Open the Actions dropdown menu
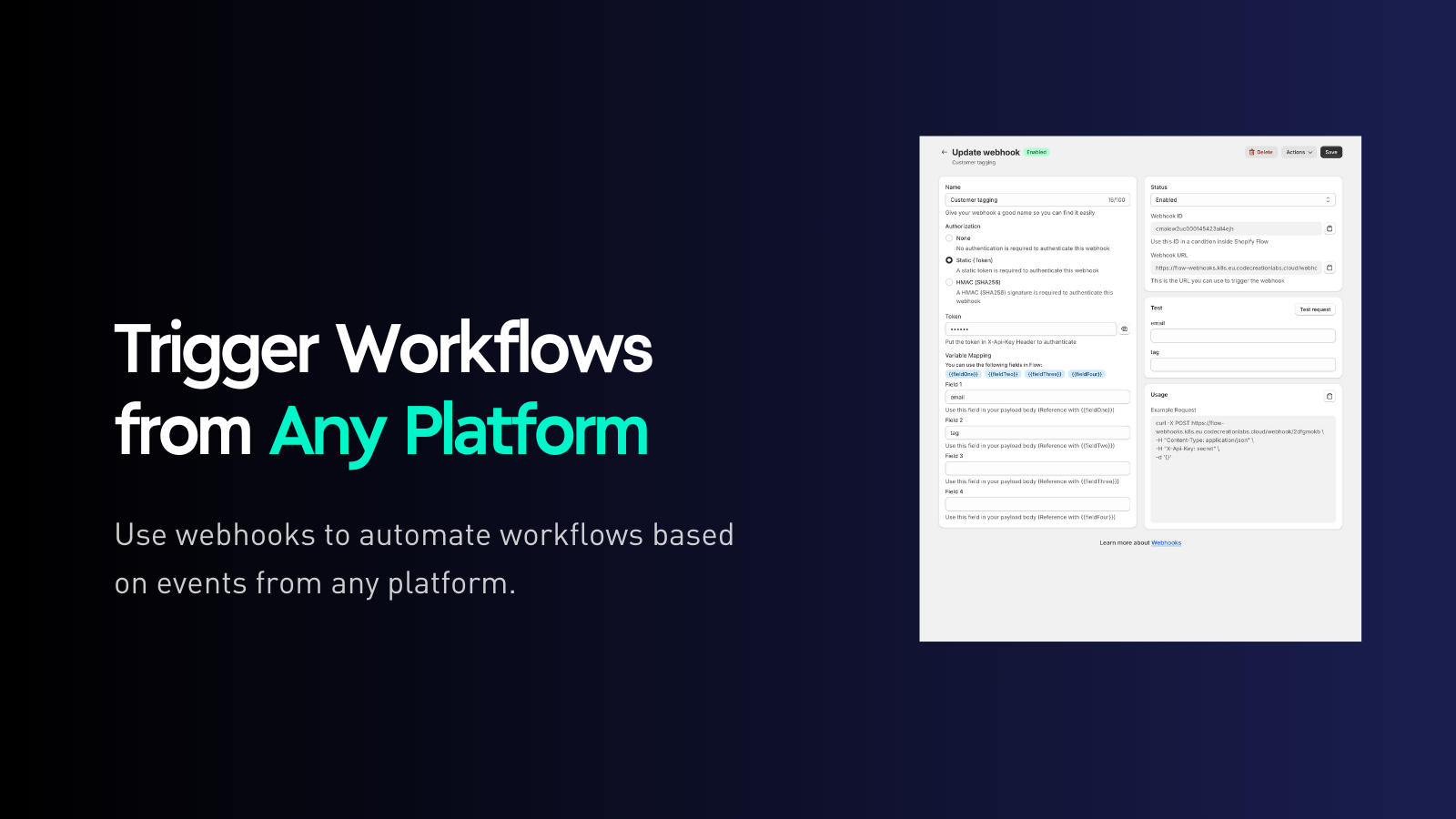This screenshot has width=1456, height=819. click(x=1299, y=152)
